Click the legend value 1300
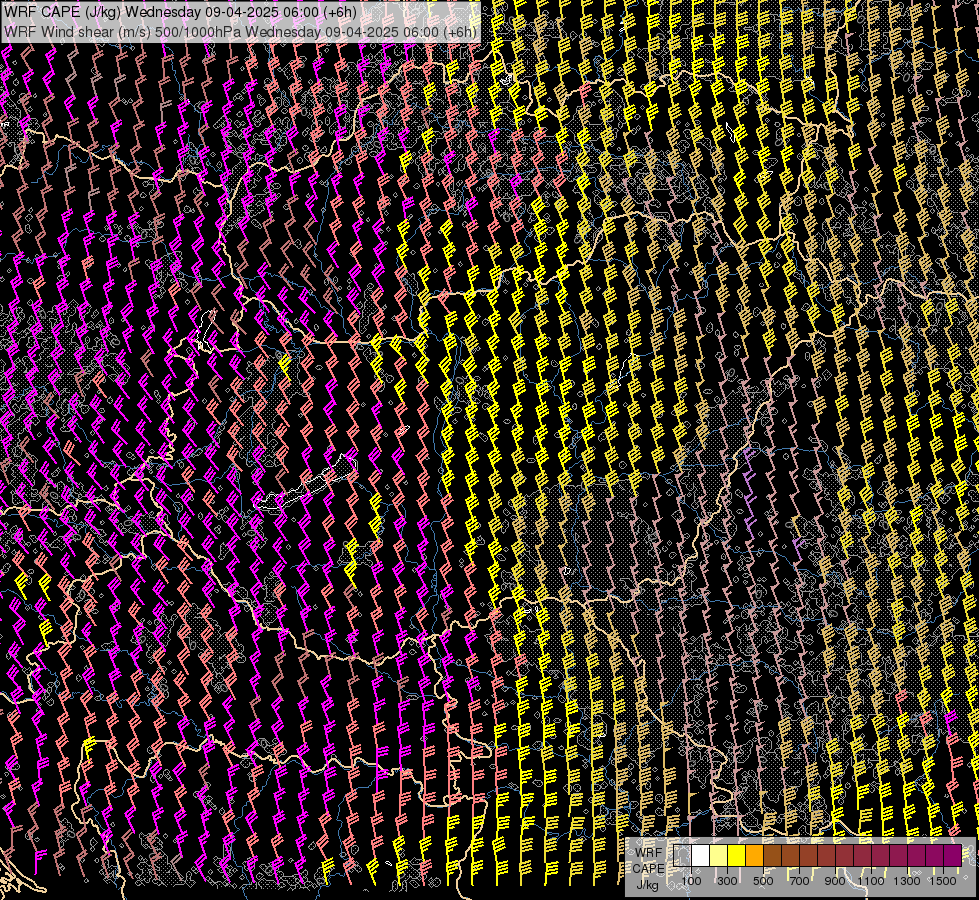Screen dimensions: 979x900 907,881
